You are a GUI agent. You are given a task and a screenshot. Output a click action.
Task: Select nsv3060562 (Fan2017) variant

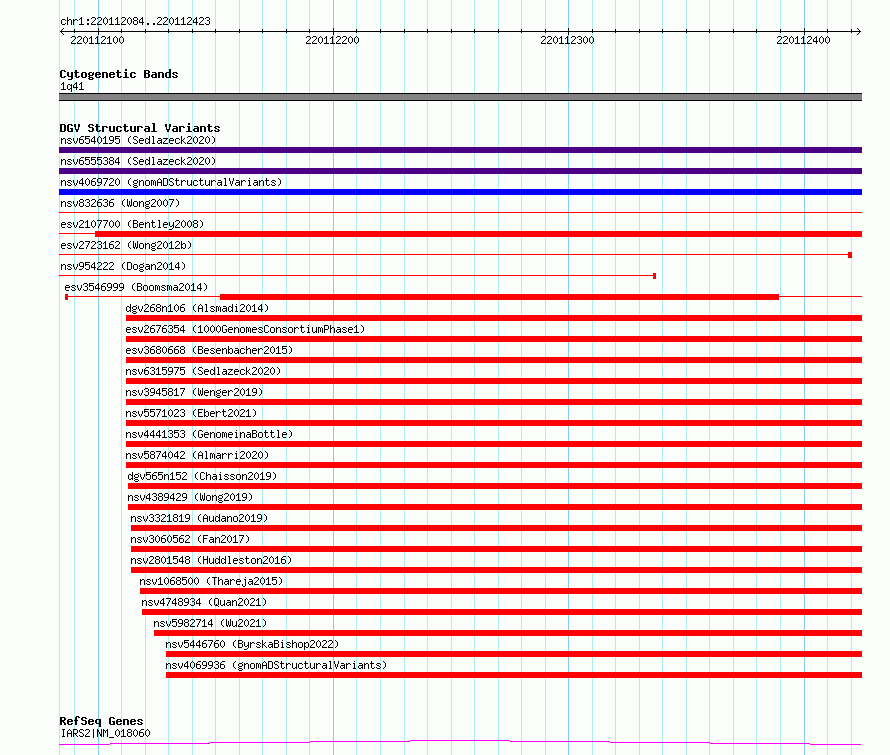tap(190, 539)
